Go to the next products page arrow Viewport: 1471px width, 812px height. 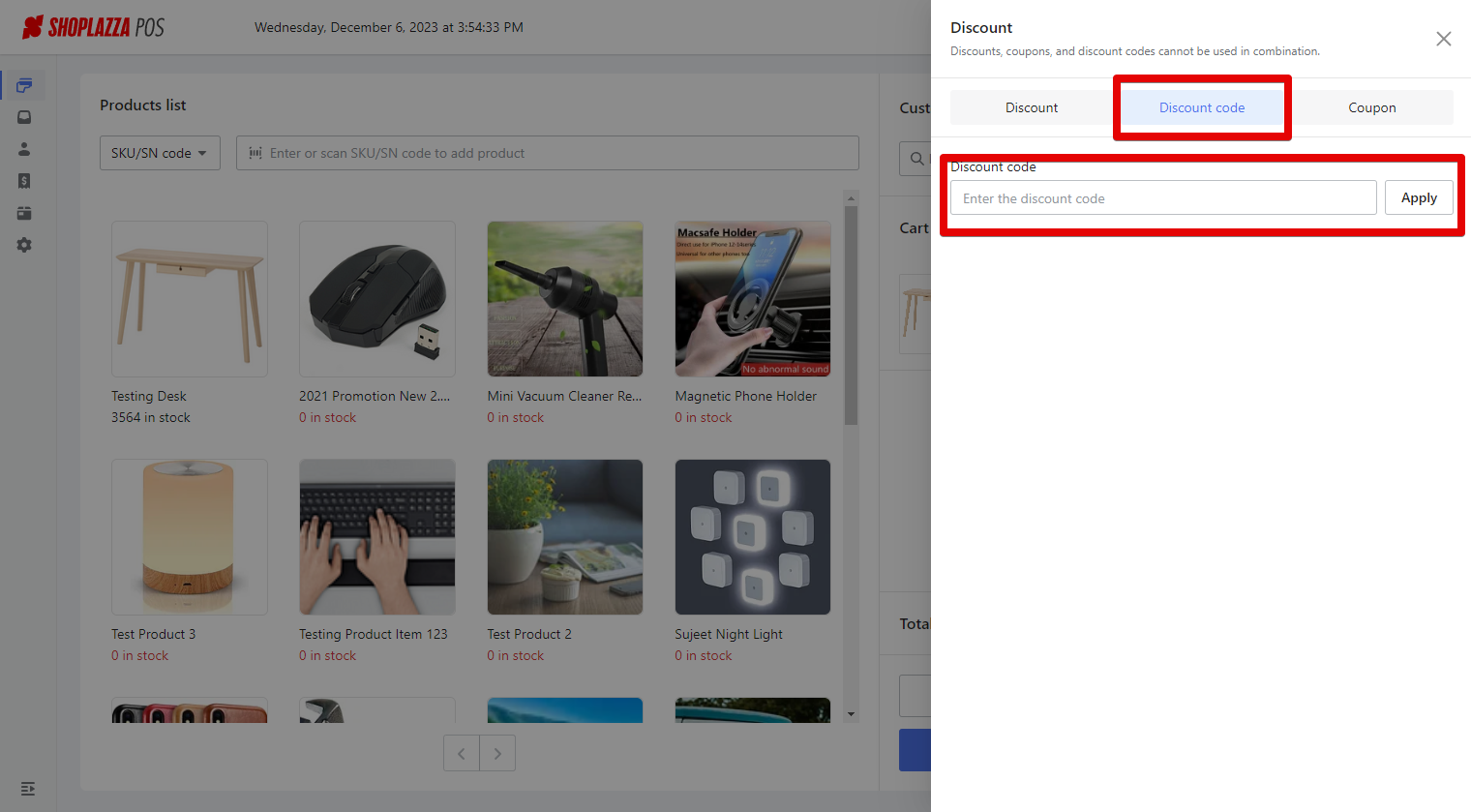pos(497,753)
